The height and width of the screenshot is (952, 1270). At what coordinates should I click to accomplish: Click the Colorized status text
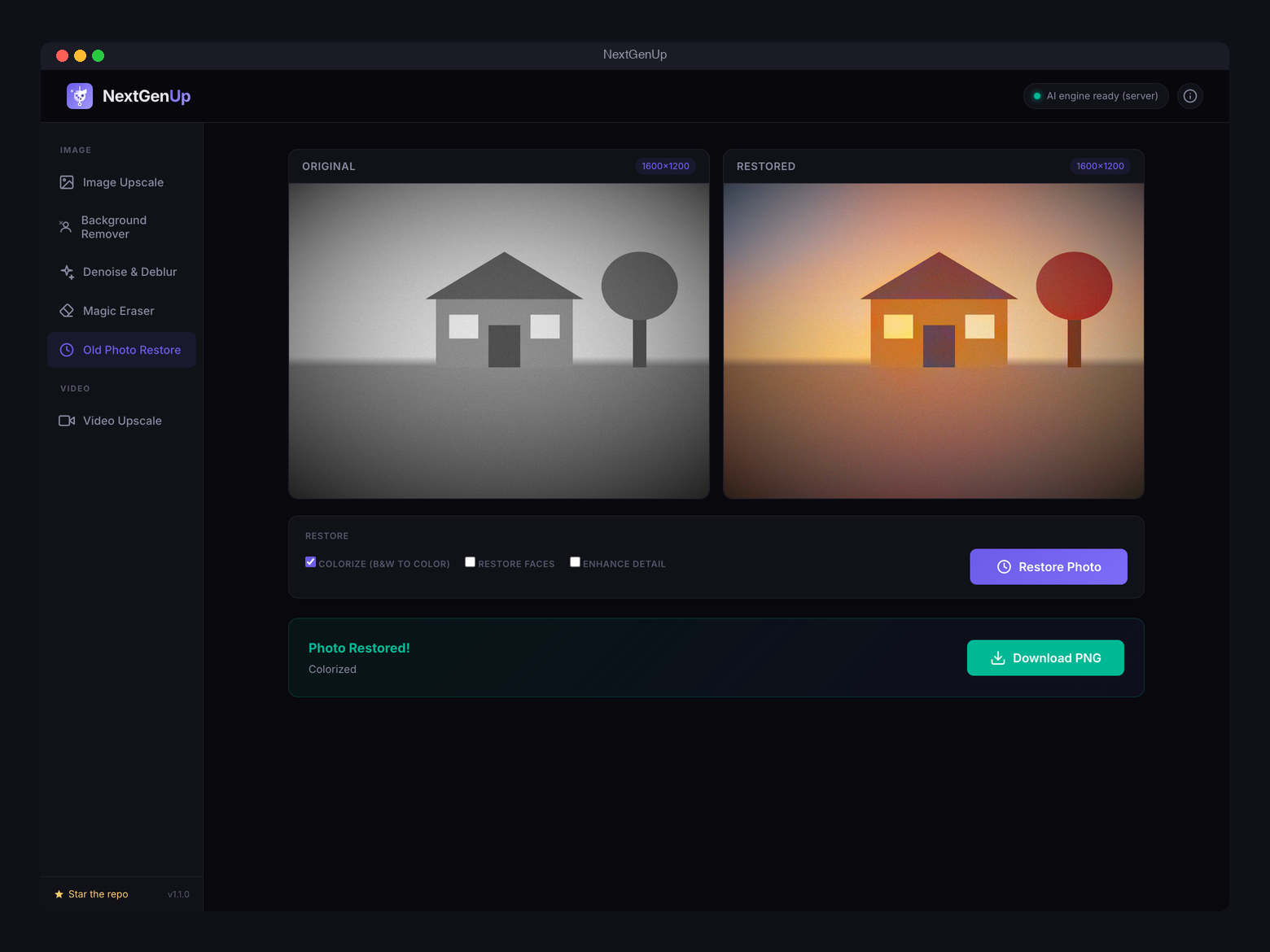click(x=332, y=670)
